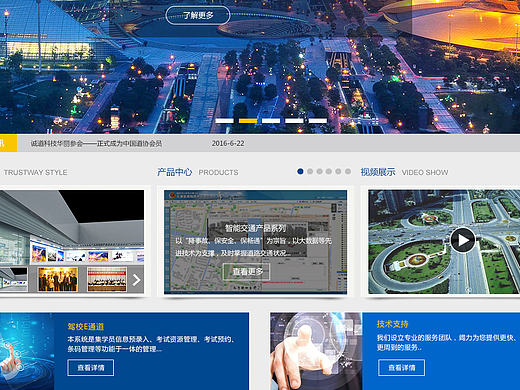Advance the gallery thumbnails with the right arrow

(x=136, y=280)
